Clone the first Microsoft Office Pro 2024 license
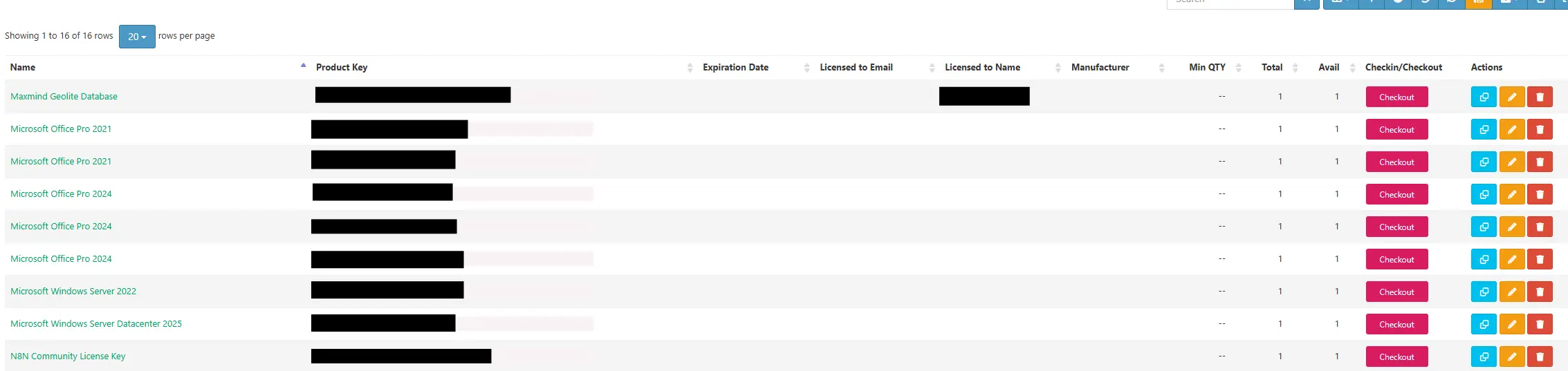 pos(1484,194)
